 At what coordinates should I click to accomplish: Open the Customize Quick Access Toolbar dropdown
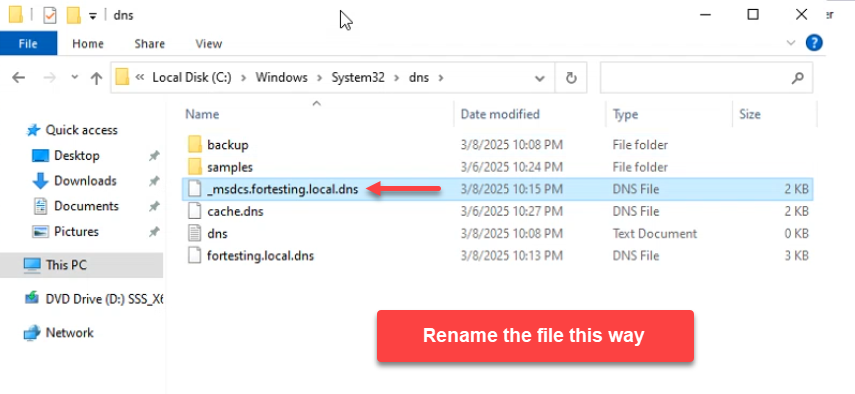tap(93, 16)
